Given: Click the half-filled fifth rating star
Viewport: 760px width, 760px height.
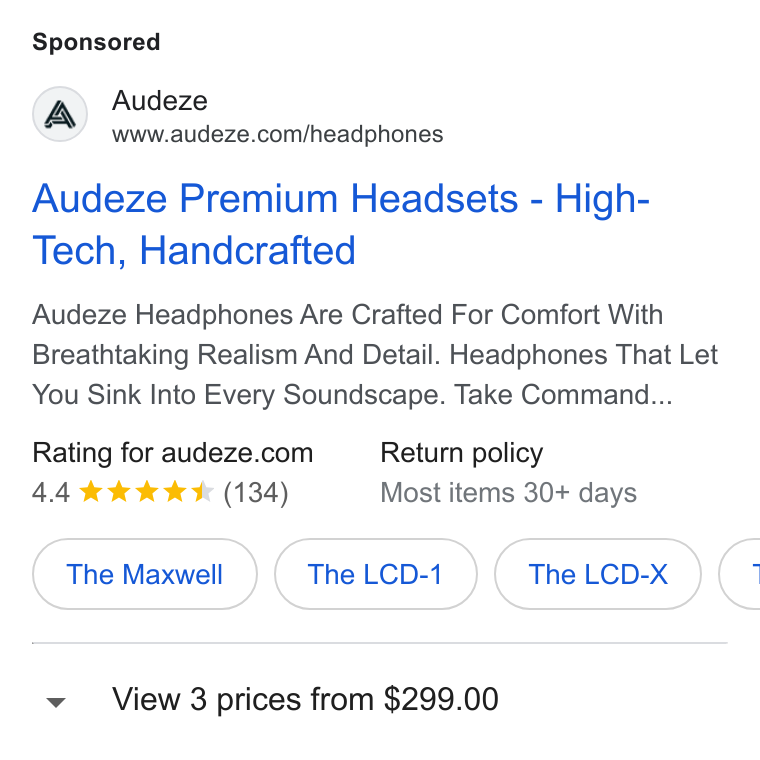Looking at the screenshot, I should [x=202, y=492].
